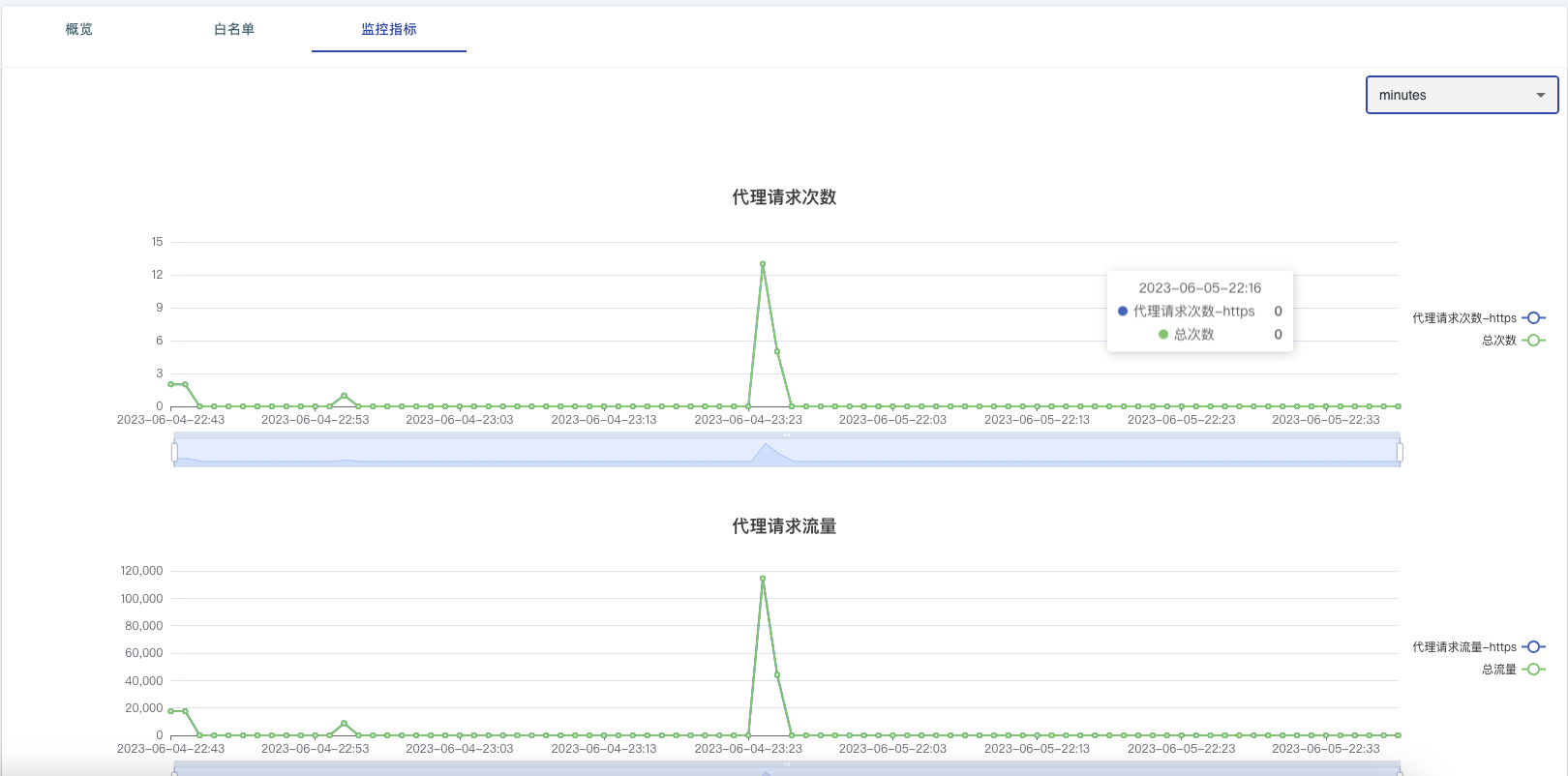The image size is (1568, 776).
Task: Toggle 代理请求次数-https legend series
Action: 1478,317
